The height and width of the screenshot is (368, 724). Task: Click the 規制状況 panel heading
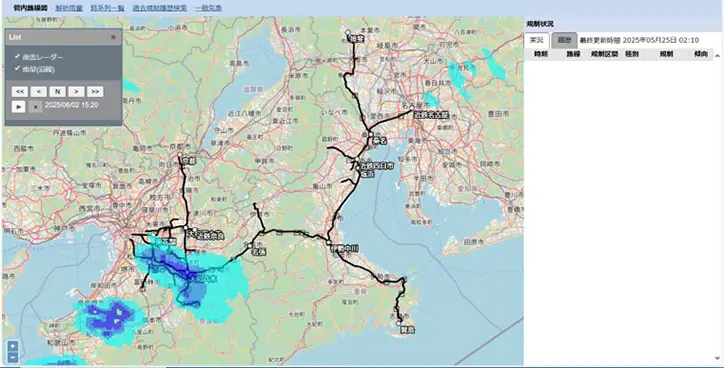tap(540, 24)
